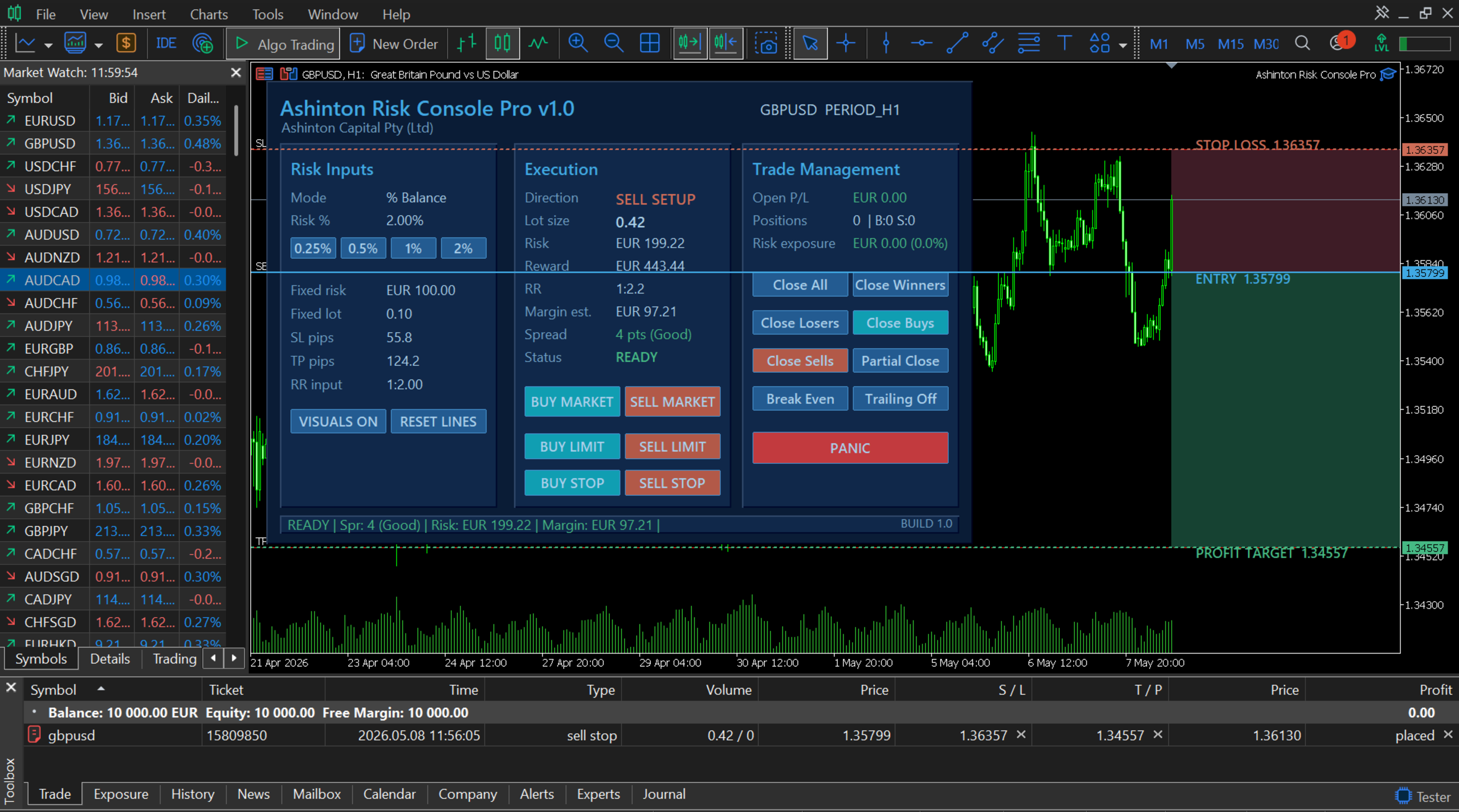Click the red stop loss price tag 1.36357

click(x=1424, y=149)
